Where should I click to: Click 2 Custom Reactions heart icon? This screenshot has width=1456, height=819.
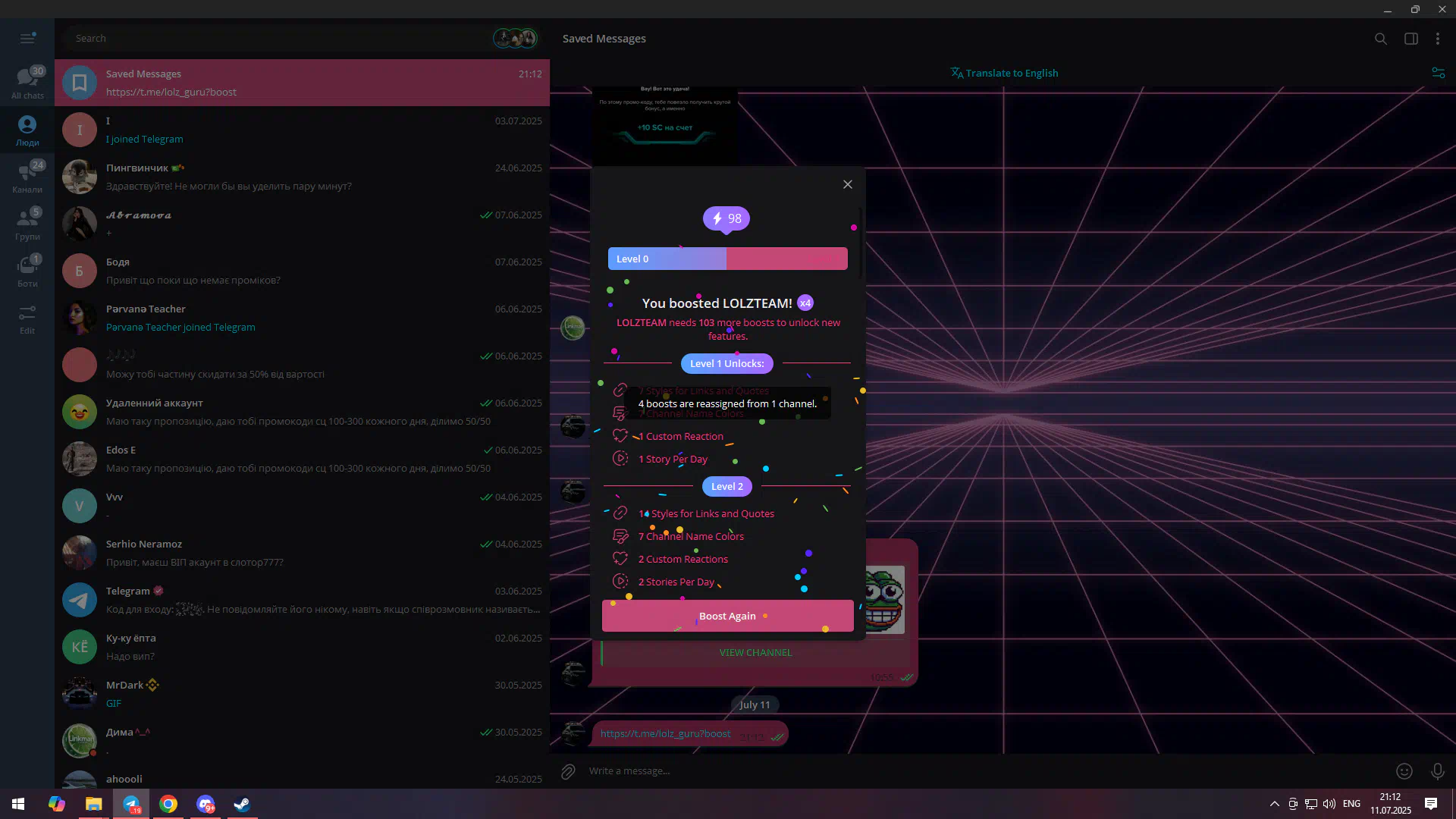620,559
